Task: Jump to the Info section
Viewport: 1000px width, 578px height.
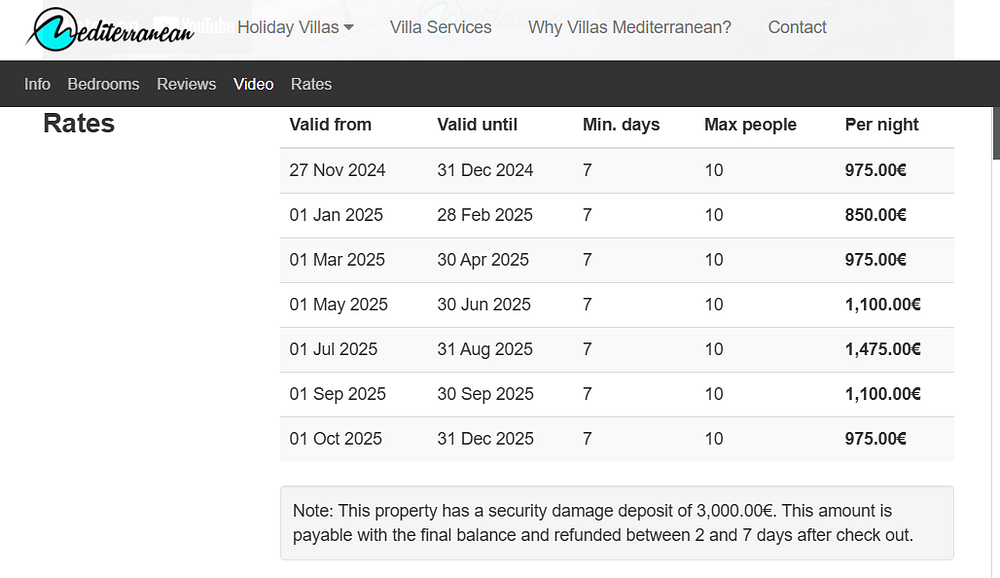Action: (x=37, y=84)
